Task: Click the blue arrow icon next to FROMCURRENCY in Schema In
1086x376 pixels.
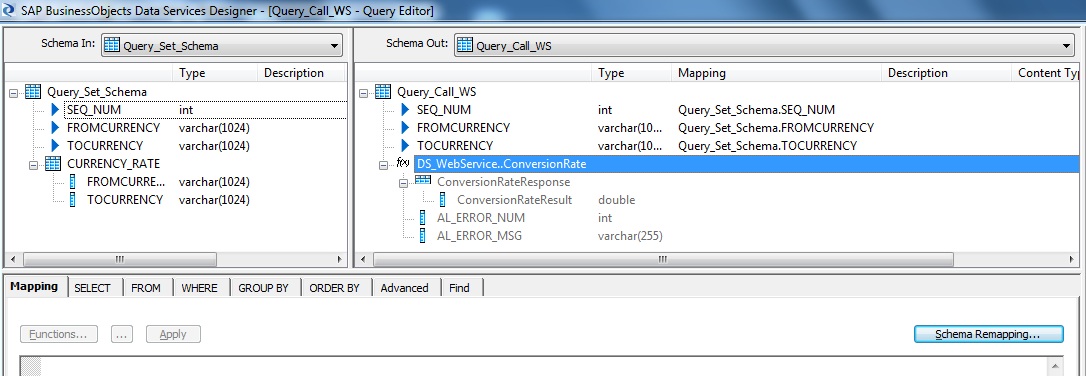Action: (x=56, y=127)
